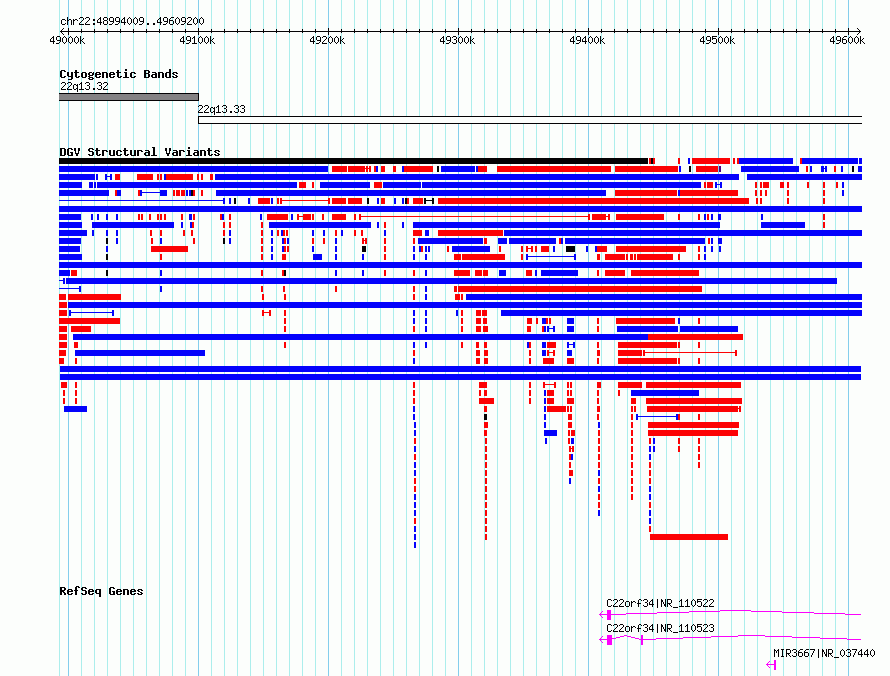Click the 49000k ruler tick label
Viewport: 890px width, 676px height.
pos(67,40)
